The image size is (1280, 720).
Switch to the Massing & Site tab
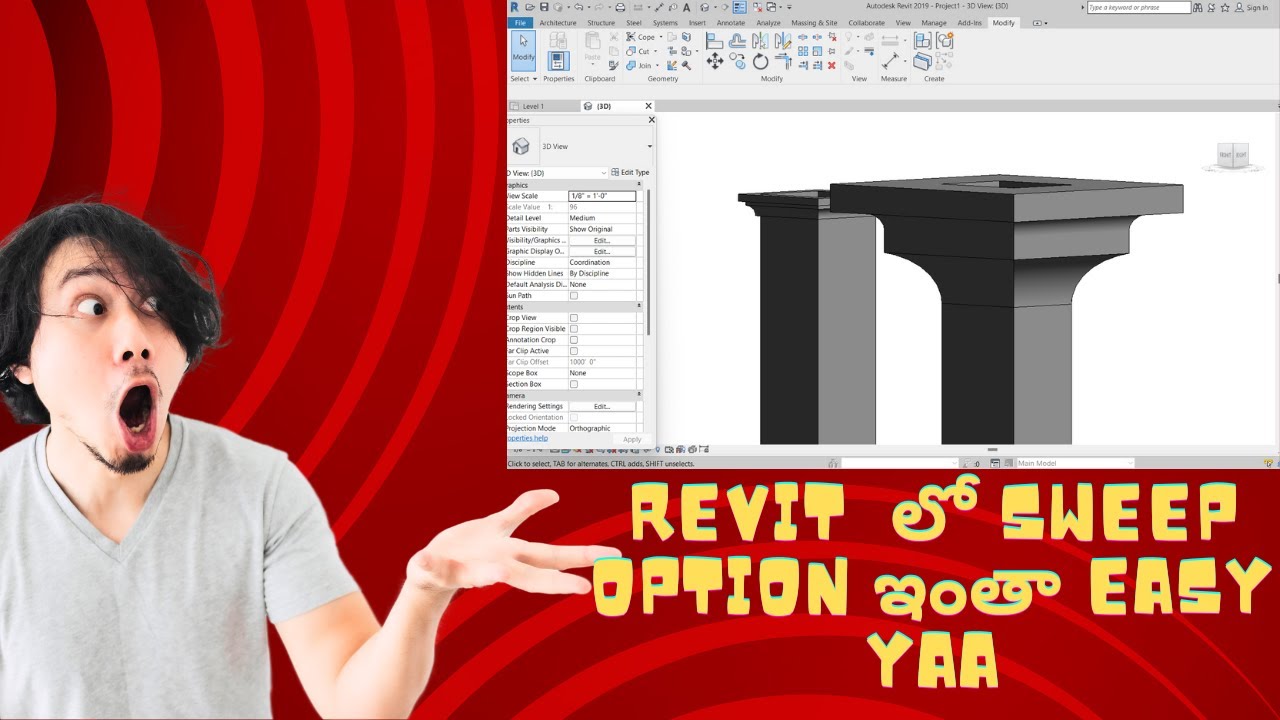[814, 23]
